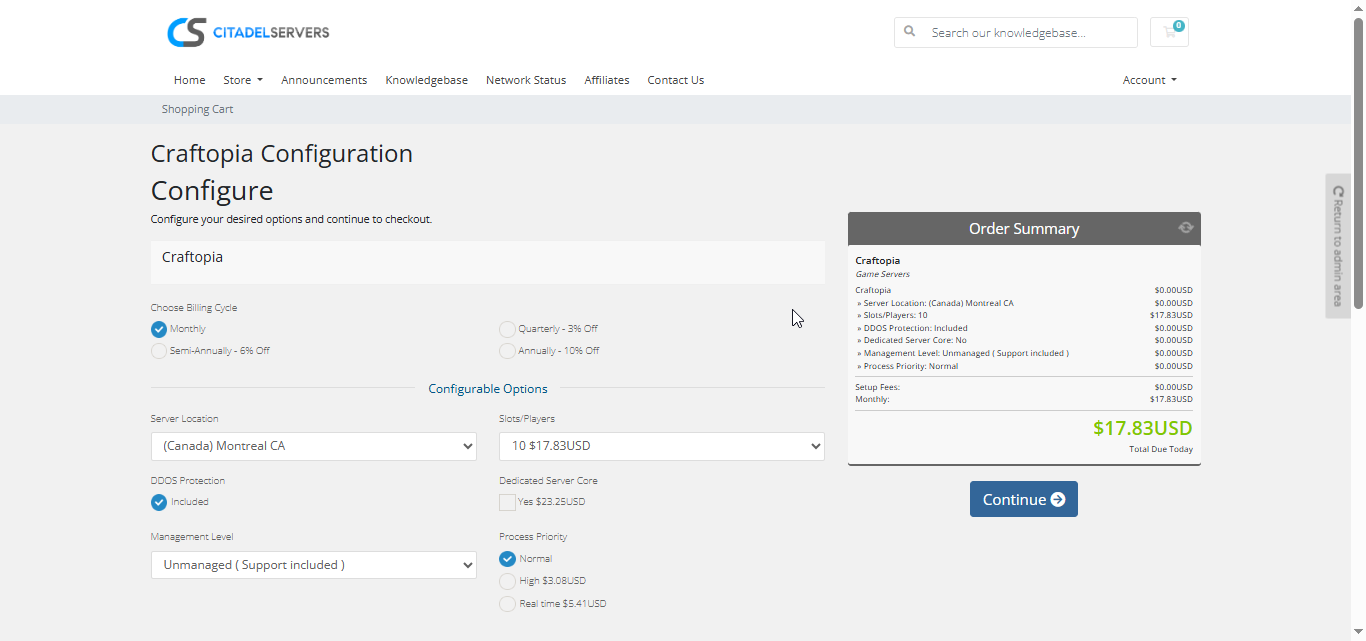
Task: Open the shopping cart icon
Action: (1169, 32)
